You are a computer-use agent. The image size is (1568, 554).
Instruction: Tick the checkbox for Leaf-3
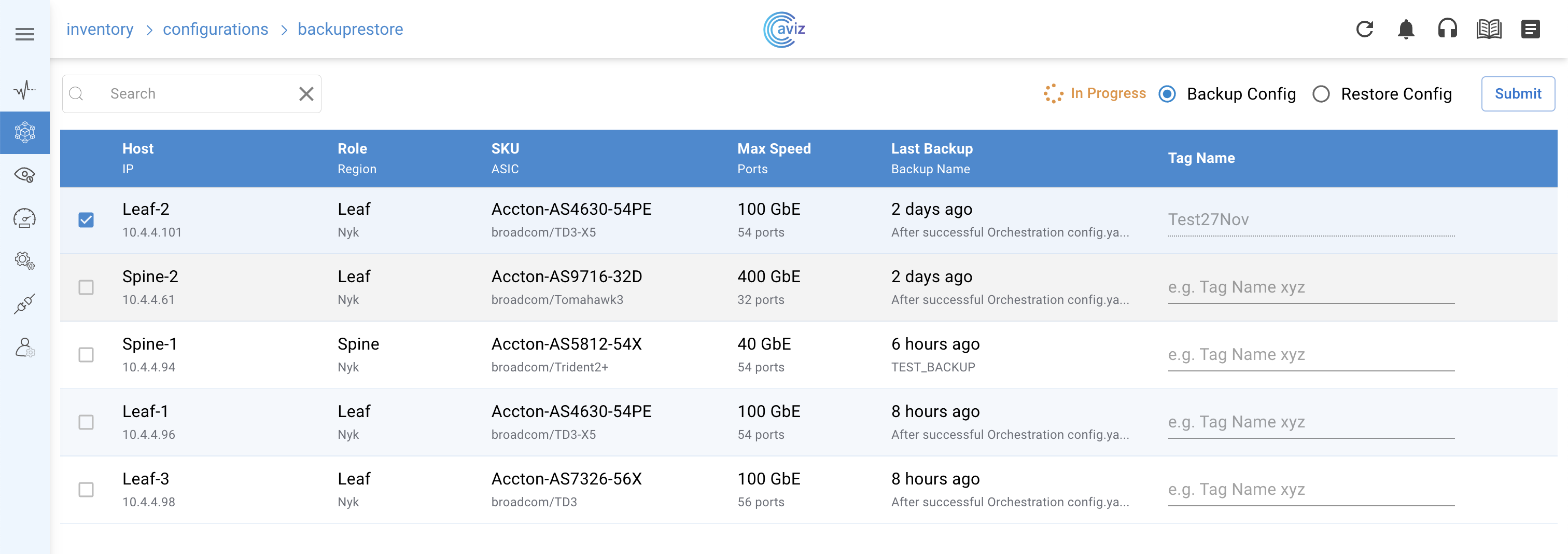[x=87, y=490]
